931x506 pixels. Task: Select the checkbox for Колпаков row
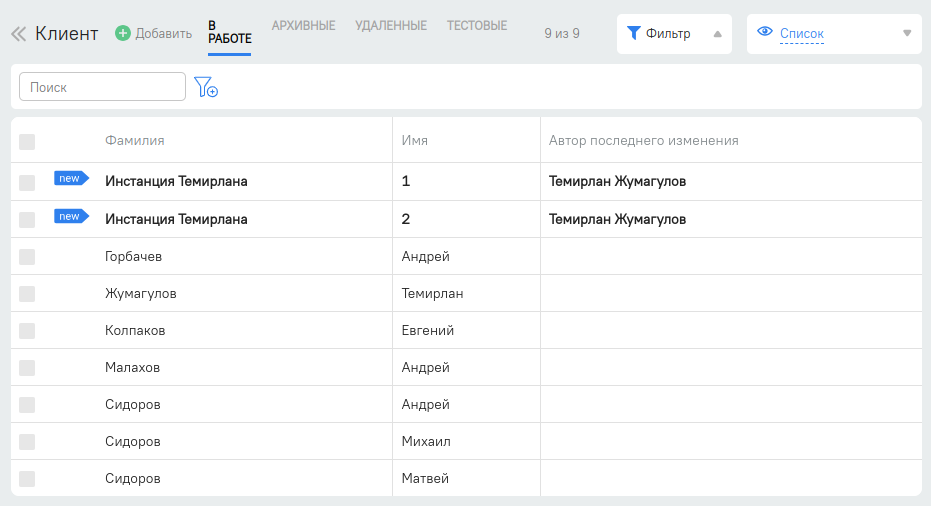tap(27, 331)
